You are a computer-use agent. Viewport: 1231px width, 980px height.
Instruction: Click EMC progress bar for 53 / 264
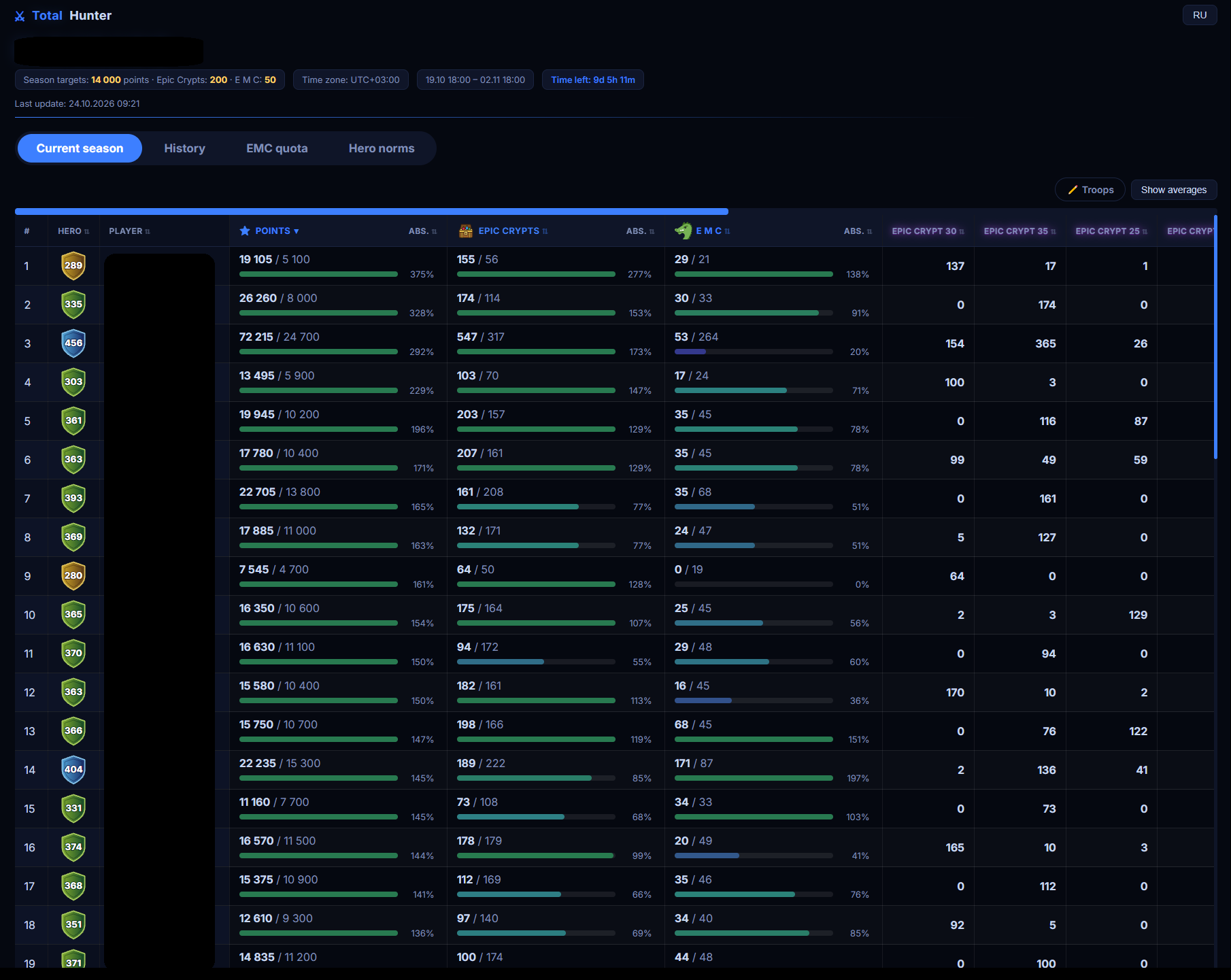tap(754, 352)
